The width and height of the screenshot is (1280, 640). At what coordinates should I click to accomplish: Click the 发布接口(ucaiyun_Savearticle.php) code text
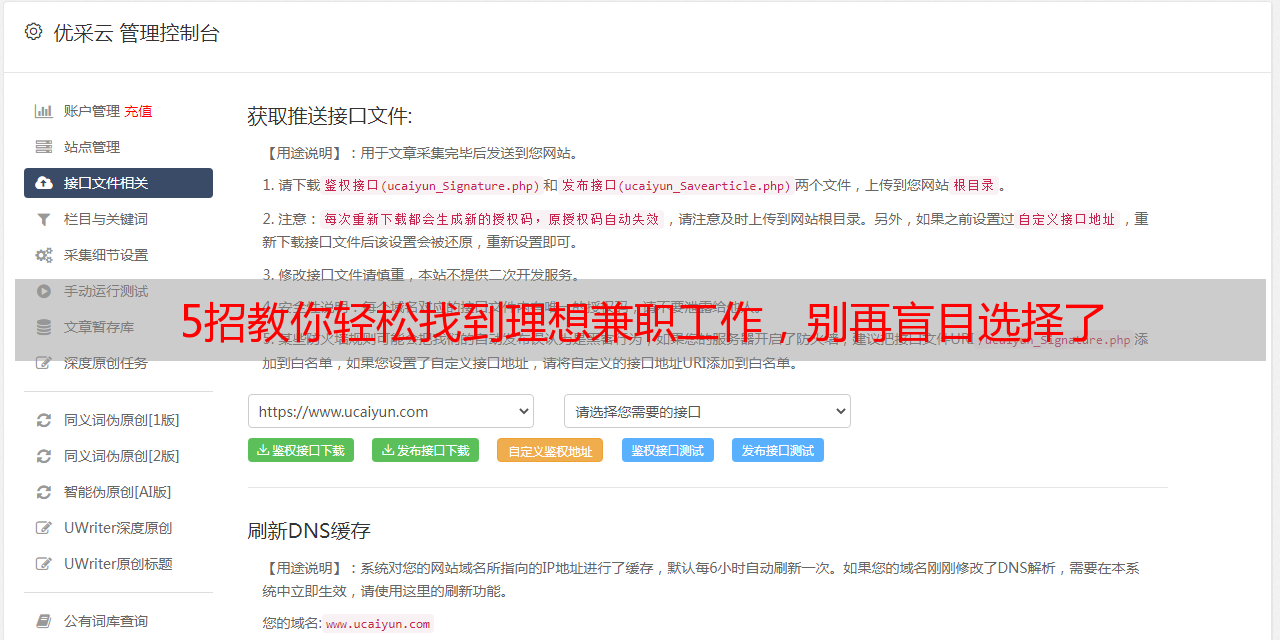(x=677, y=185)
